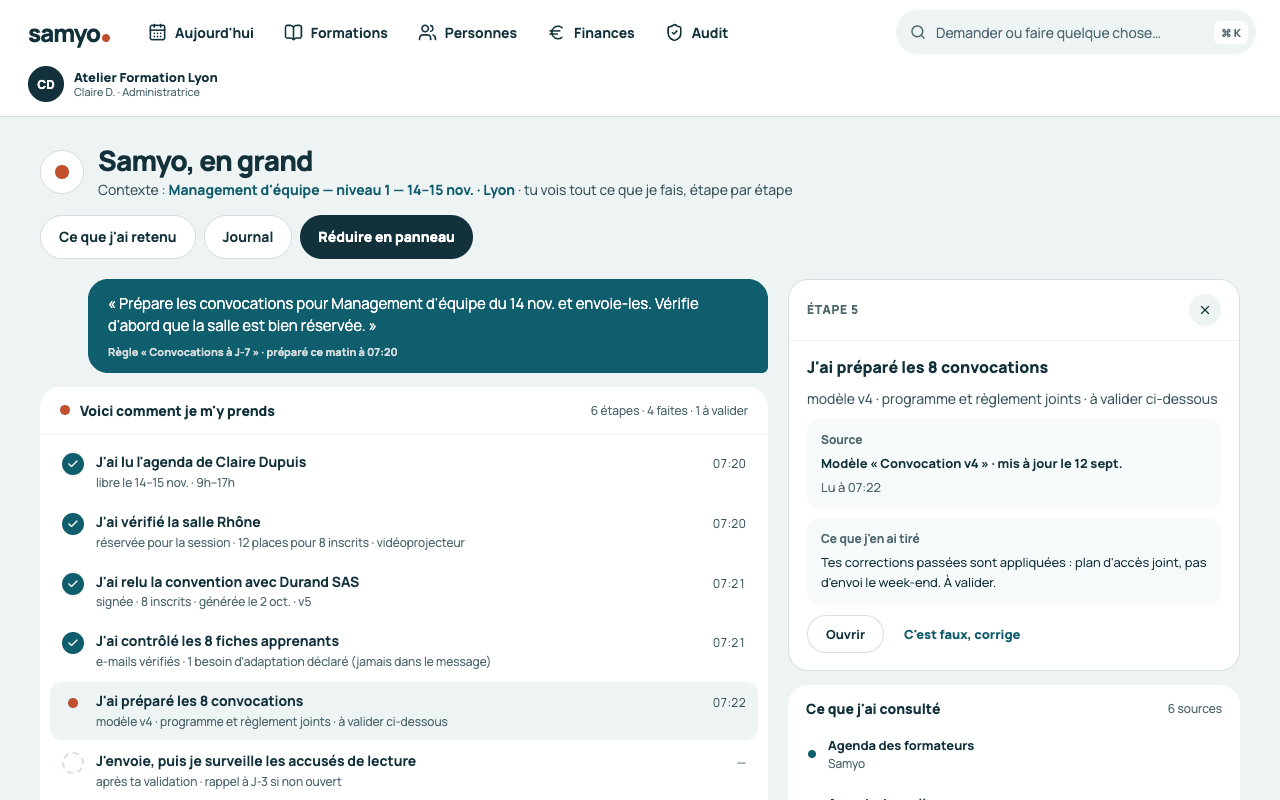Screen dimensions: 1280x800
Task: Close the Étape 5 panel
Action: [1205, 310]
